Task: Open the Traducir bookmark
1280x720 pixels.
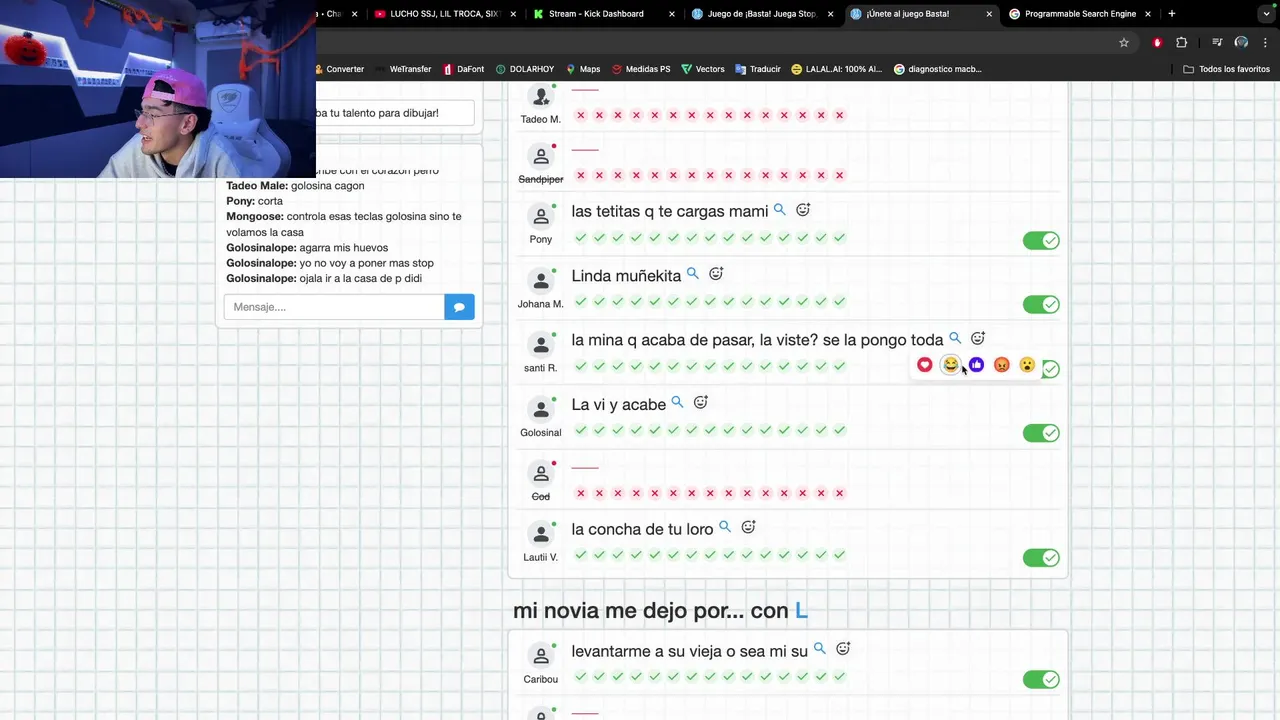Action: click(758, 69)
